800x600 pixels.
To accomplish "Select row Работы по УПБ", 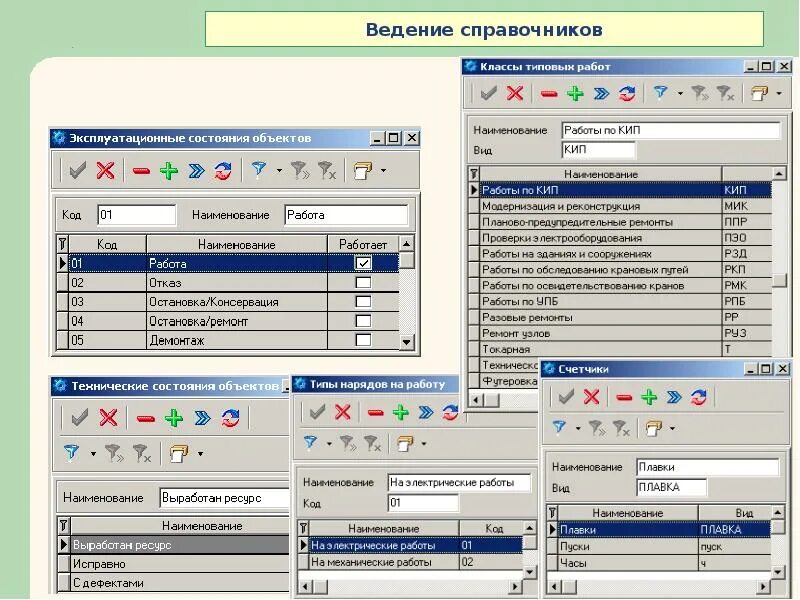I will 620,301.
